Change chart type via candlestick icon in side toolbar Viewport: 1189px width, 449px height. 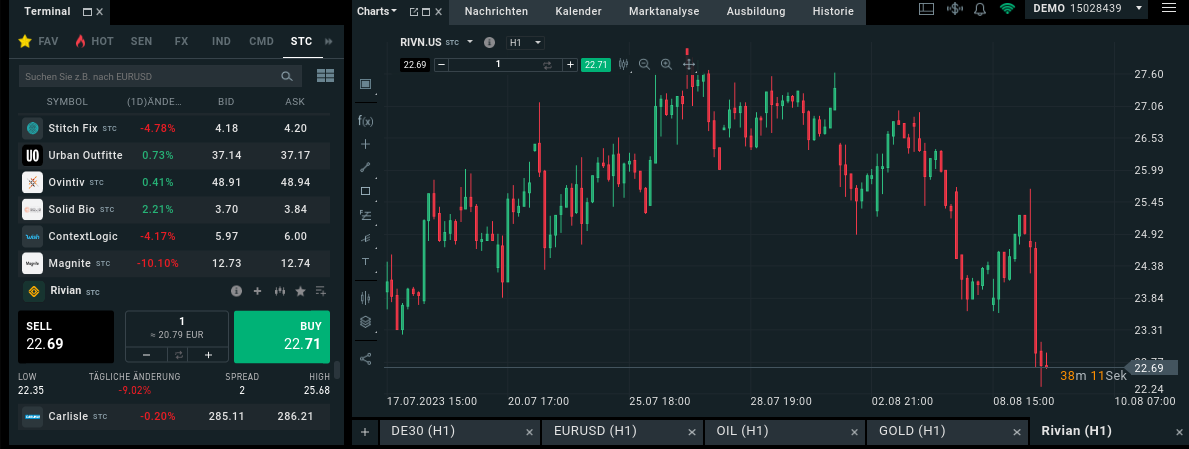[x=365, y=298]
